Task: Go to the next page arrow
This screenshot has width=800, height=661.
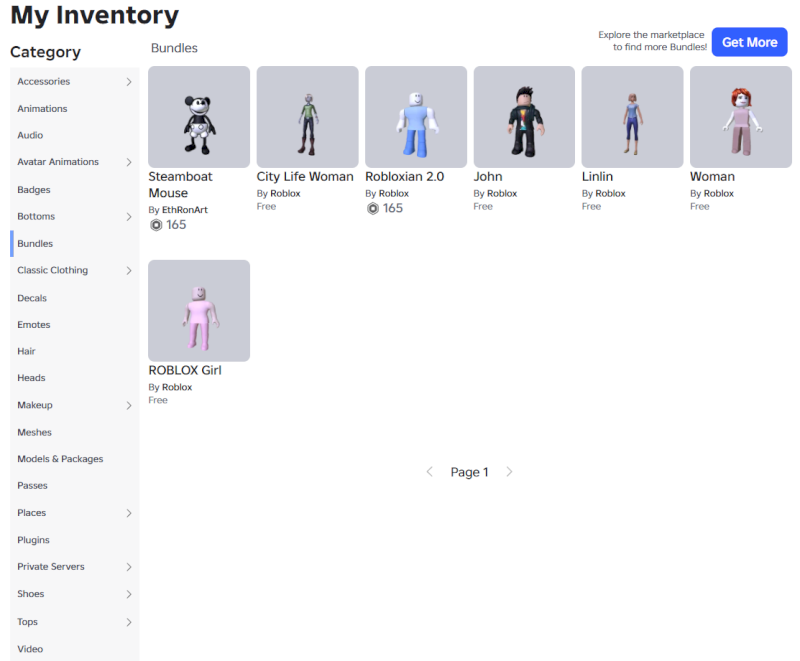Action: coord(509,472)
